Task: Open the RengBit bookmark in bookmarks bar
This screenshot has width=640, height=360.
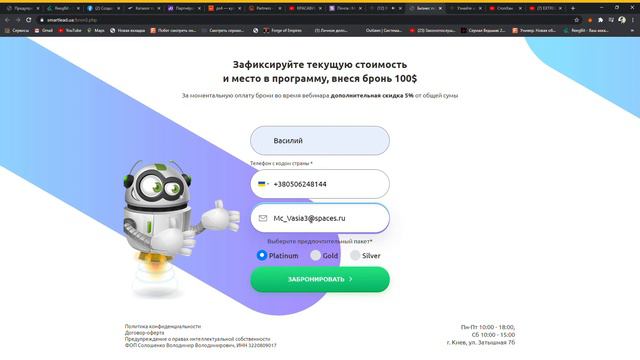Action: [x=586, y=30]
